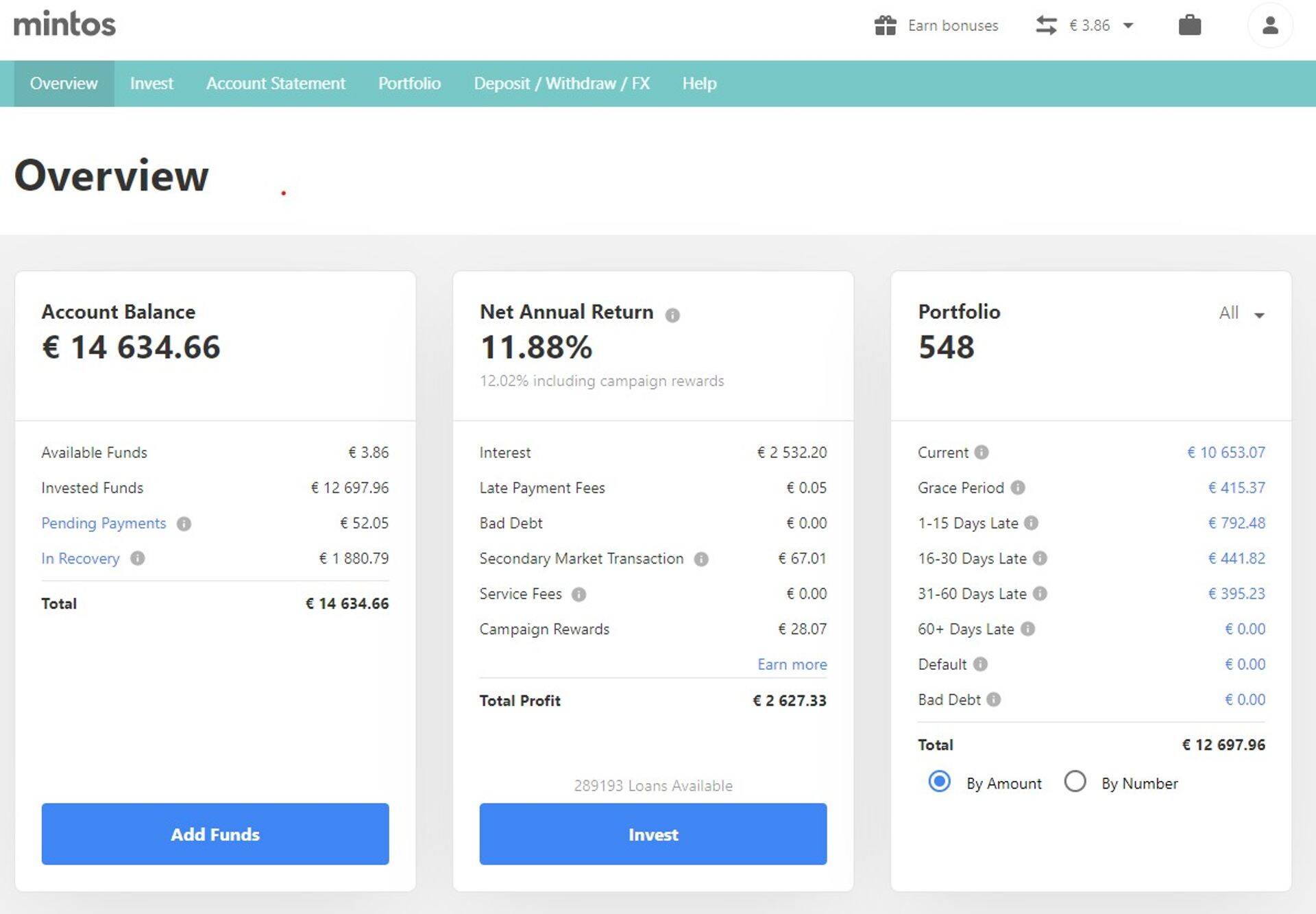The height and width of the screenshot is (914, 1316).
Task: Click the currency exchange arrows icon
Action: coord(1046,25)
